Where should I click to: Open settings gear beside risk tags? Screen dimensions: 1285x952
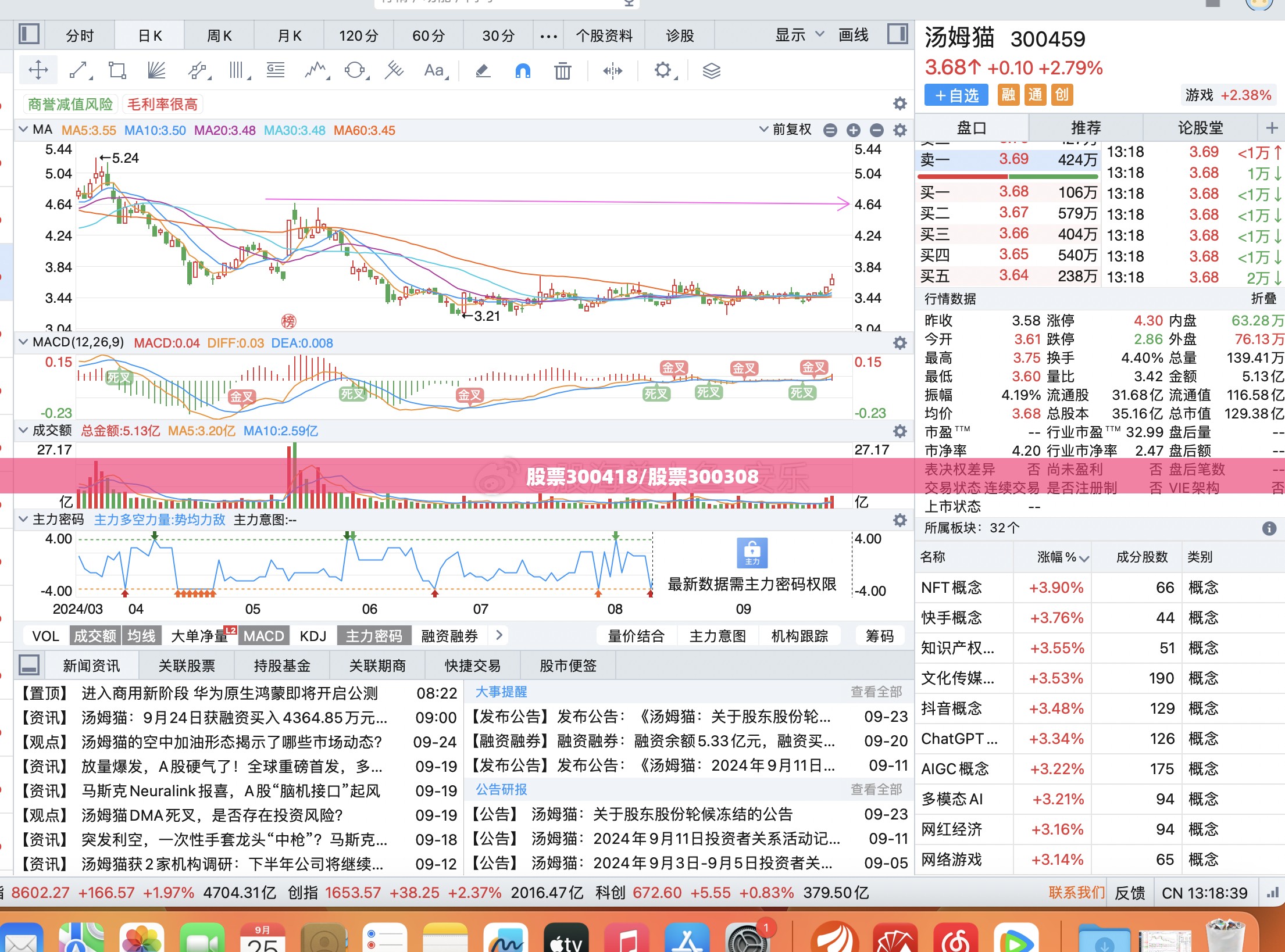900,103
